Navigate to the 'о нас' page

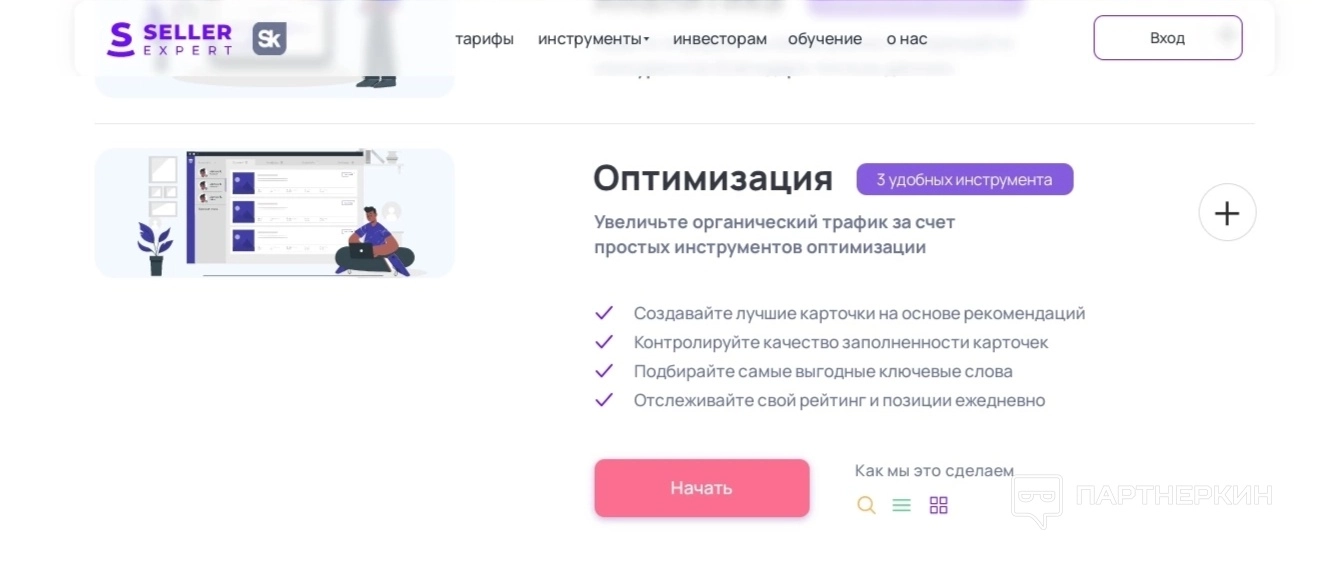point(907,39)
